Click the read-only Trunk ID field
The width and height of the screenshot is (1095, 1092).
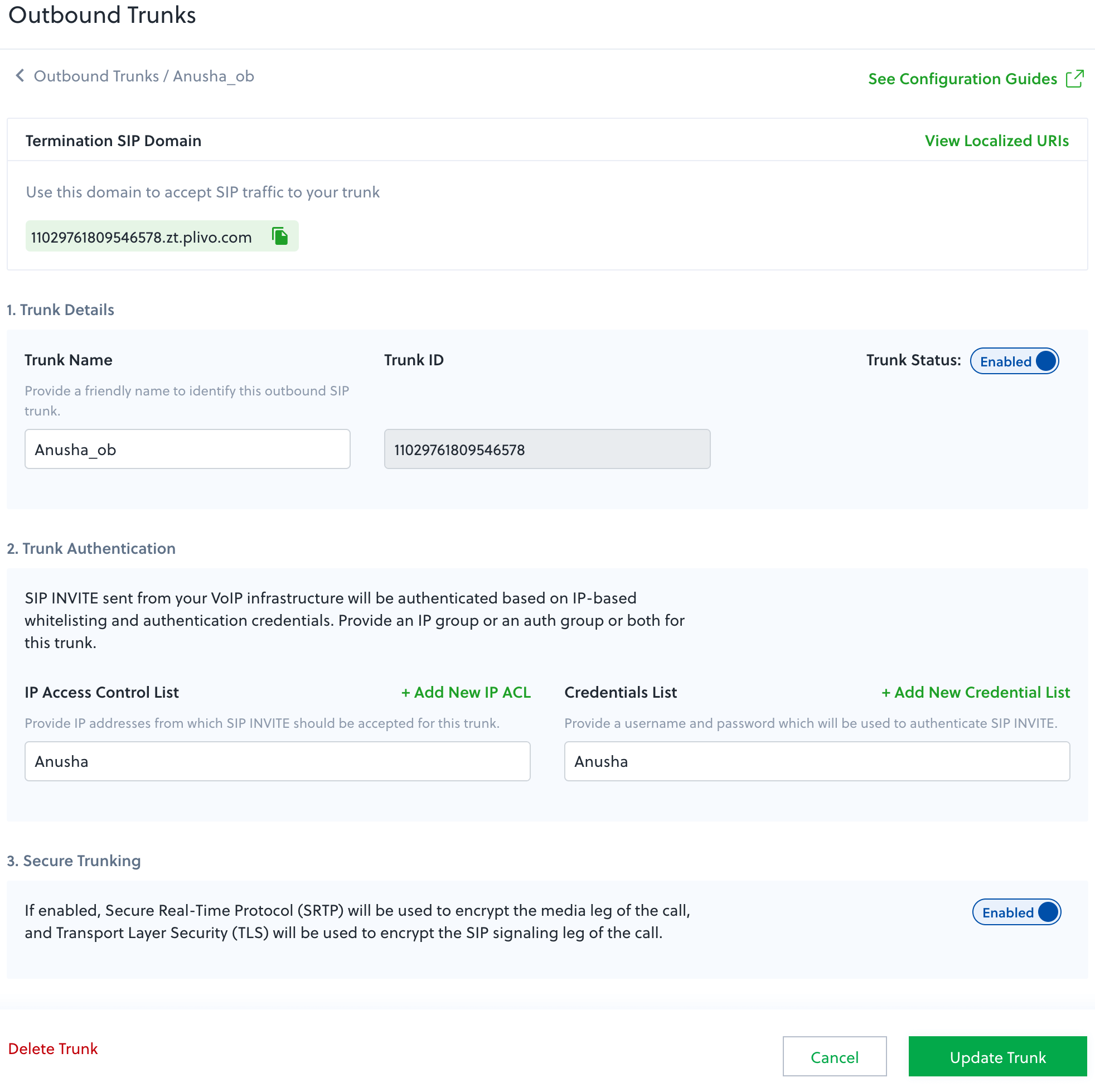(547, 449)
